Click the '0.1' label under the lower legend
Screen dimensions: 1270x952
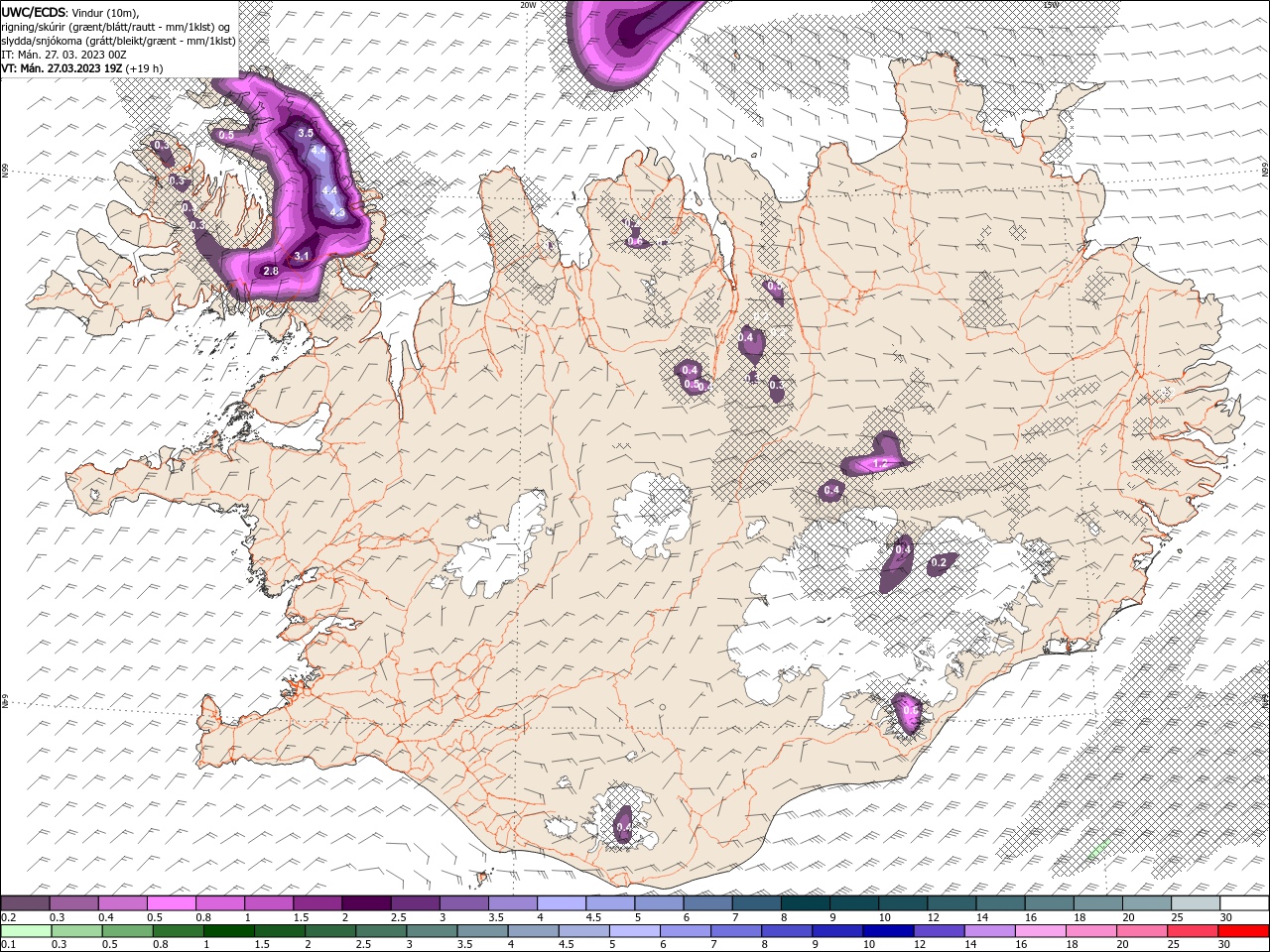pyautogui.click(x=8, y=945)
